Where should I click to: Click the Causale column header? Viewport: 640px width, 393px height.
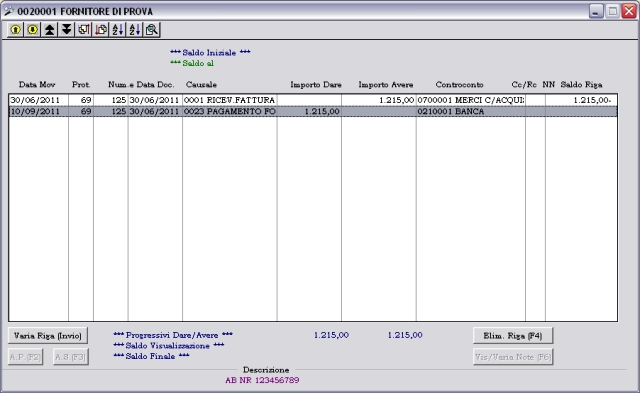pyautogui.click(x=201, y=84)
